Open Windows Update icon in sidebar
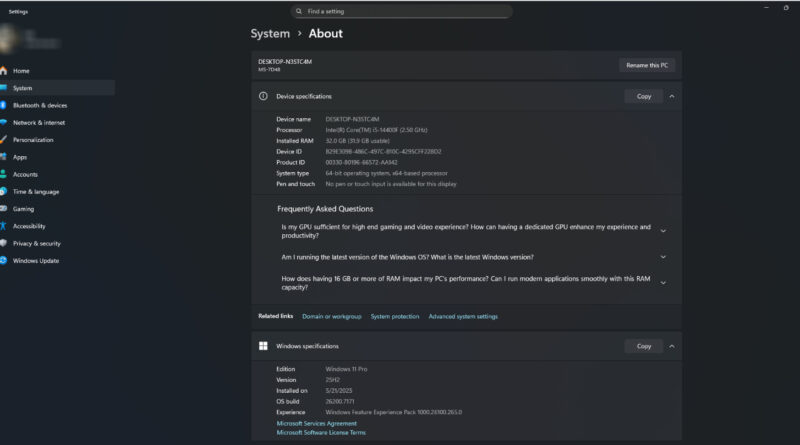The height and width of the screenshot is (445, 800). 4,260
